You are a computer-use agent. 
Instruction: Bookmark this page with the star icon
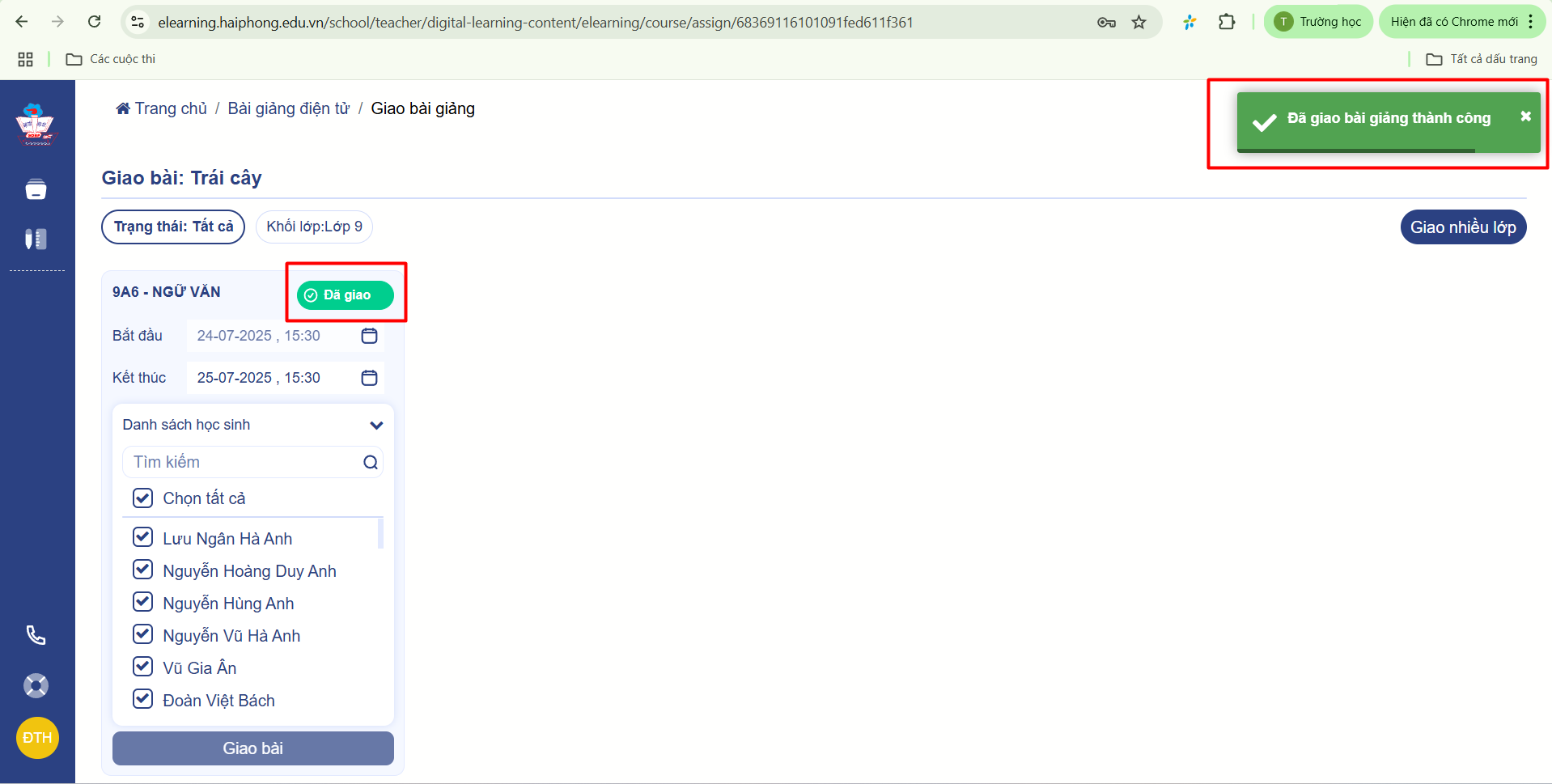pos(1139,23)
